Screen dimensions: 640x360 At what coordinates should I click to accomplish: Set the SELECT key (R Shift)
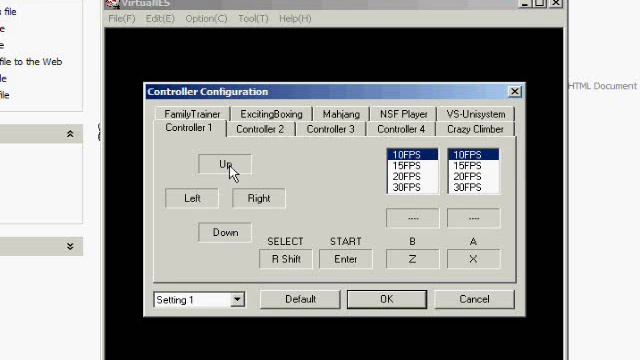point(286,259)
